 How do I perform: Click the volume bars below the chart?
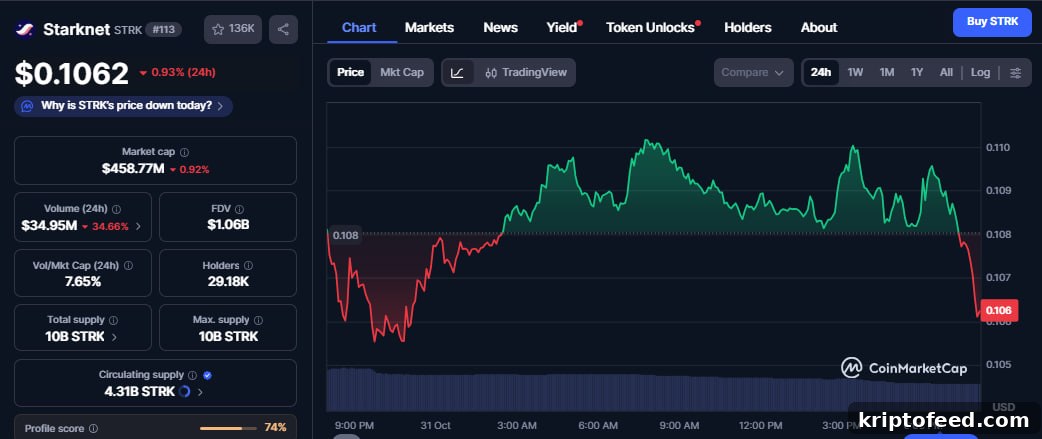point(653,390)
